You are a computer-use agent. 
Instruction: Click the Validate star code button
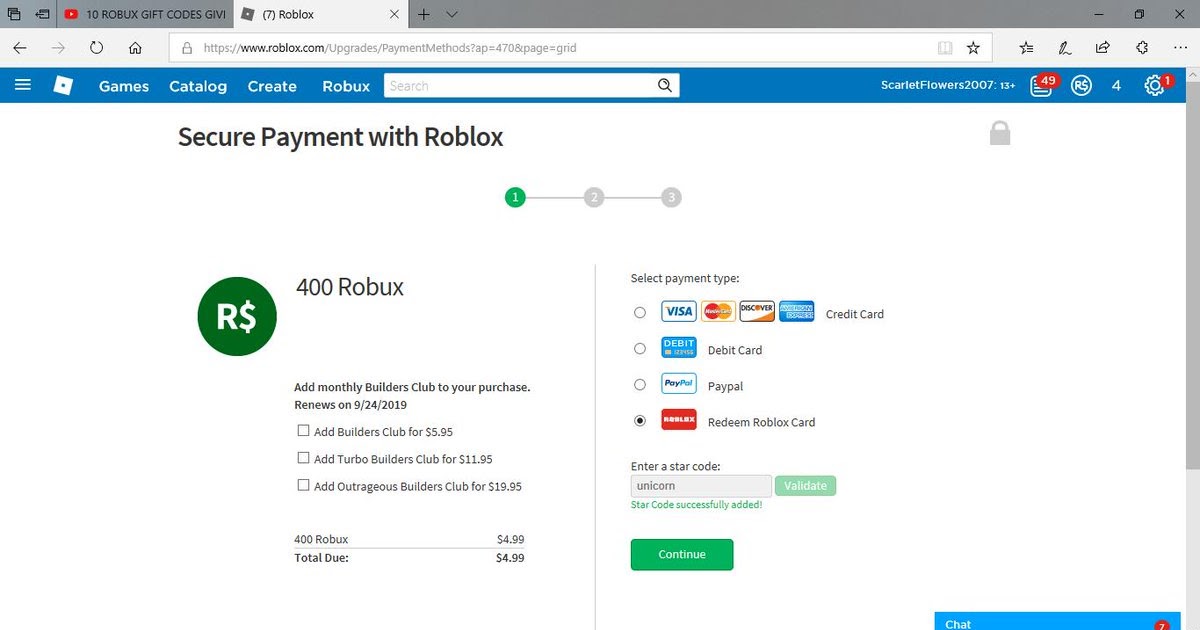805,486
